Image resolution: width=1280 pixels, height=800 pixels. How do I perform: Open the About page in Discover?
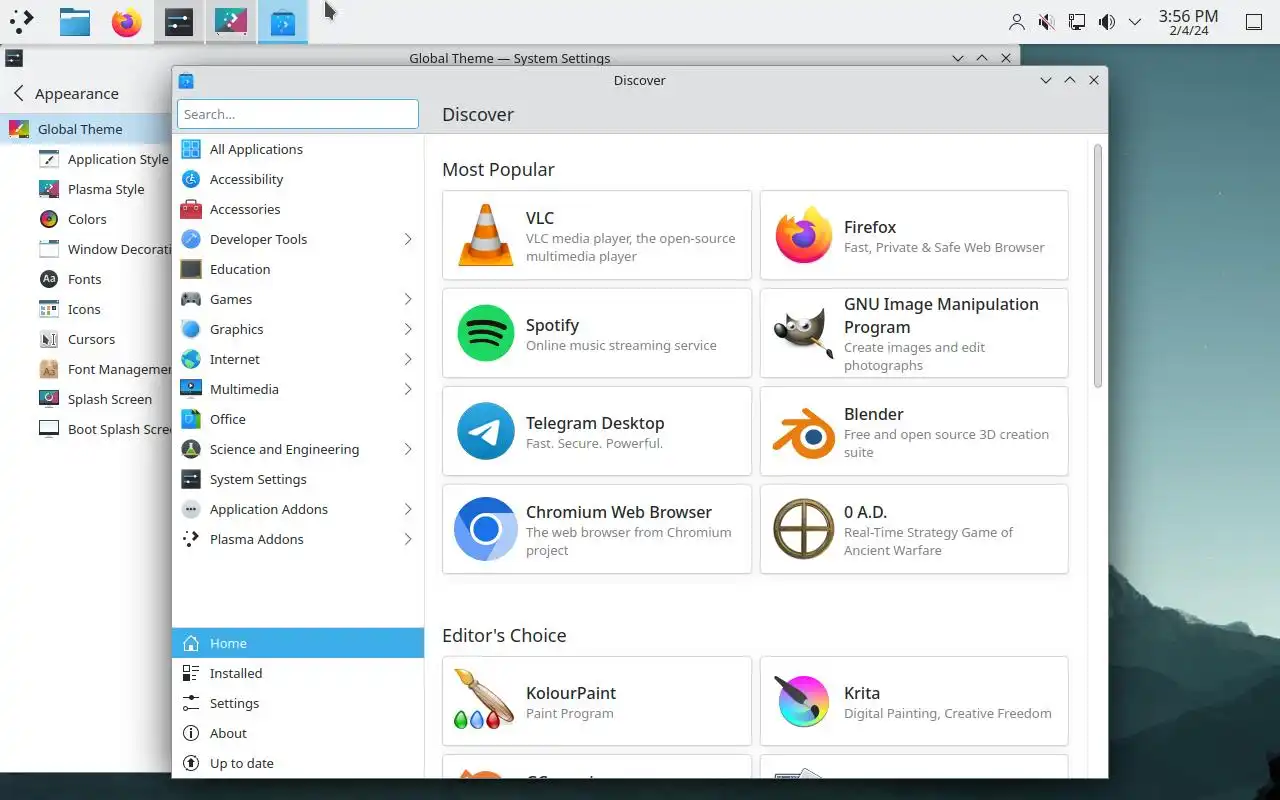coord(298,733)
